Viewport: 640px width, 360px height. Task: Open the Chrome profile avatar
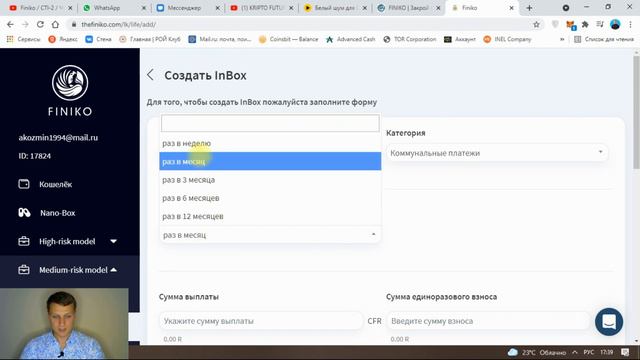pos(615,24)
